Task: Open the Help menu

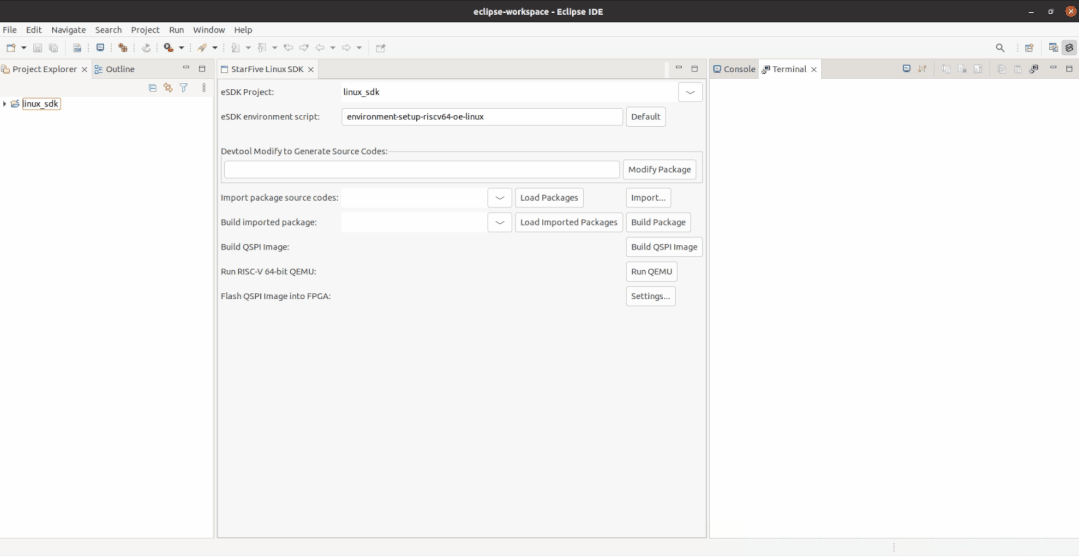Action: [x=243, y=30]
